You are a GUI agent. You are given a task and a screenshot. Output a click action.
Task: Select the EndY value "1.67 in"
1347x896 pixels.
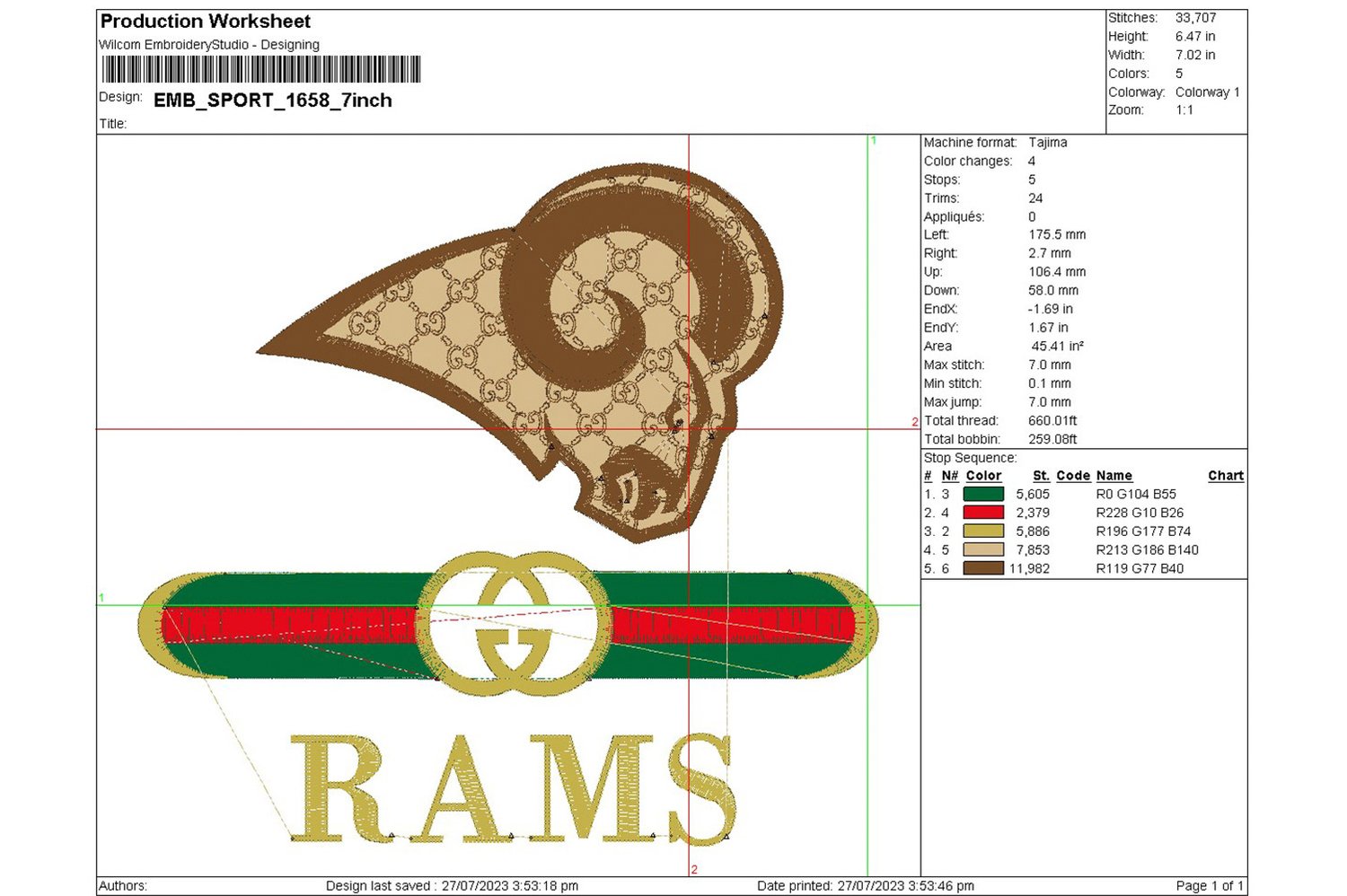(1048, 328)
